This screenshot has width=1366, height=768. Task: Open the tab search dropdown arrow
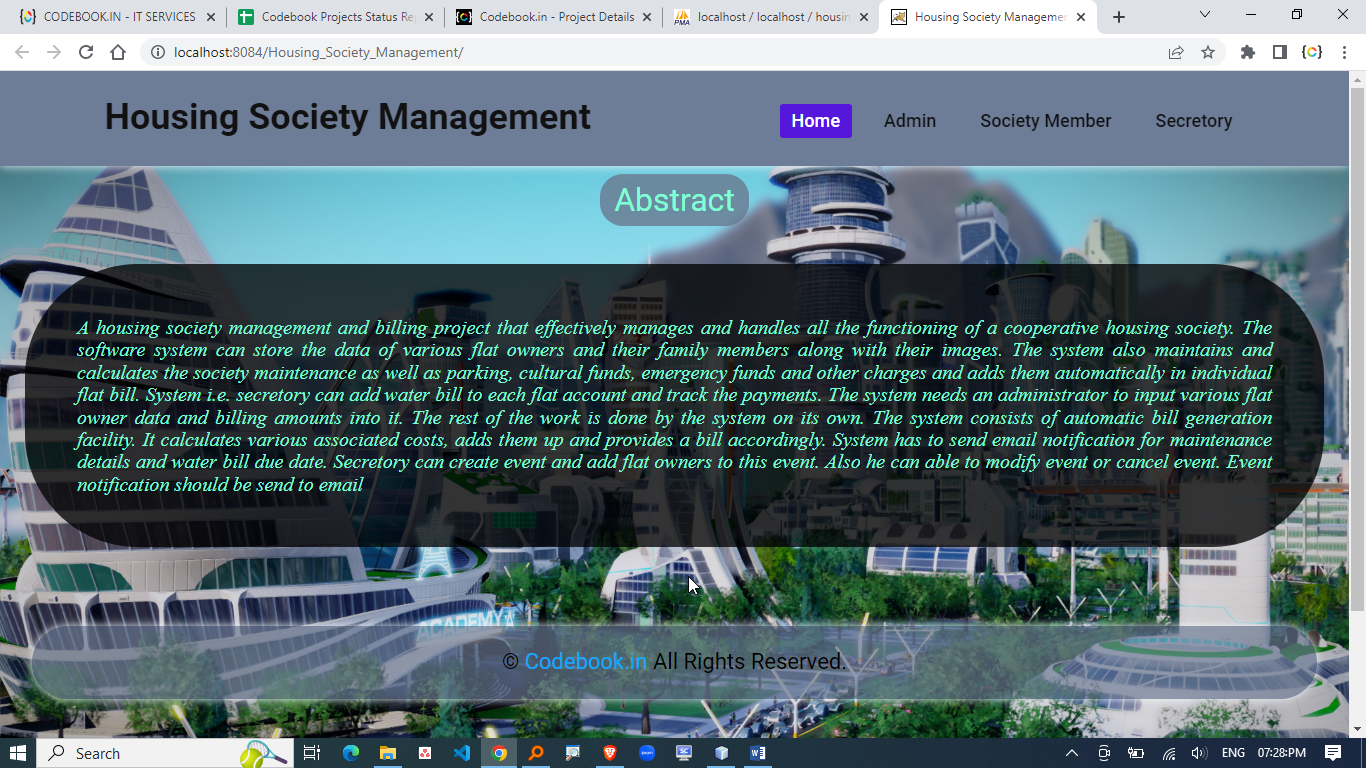tap(1205, 15)
